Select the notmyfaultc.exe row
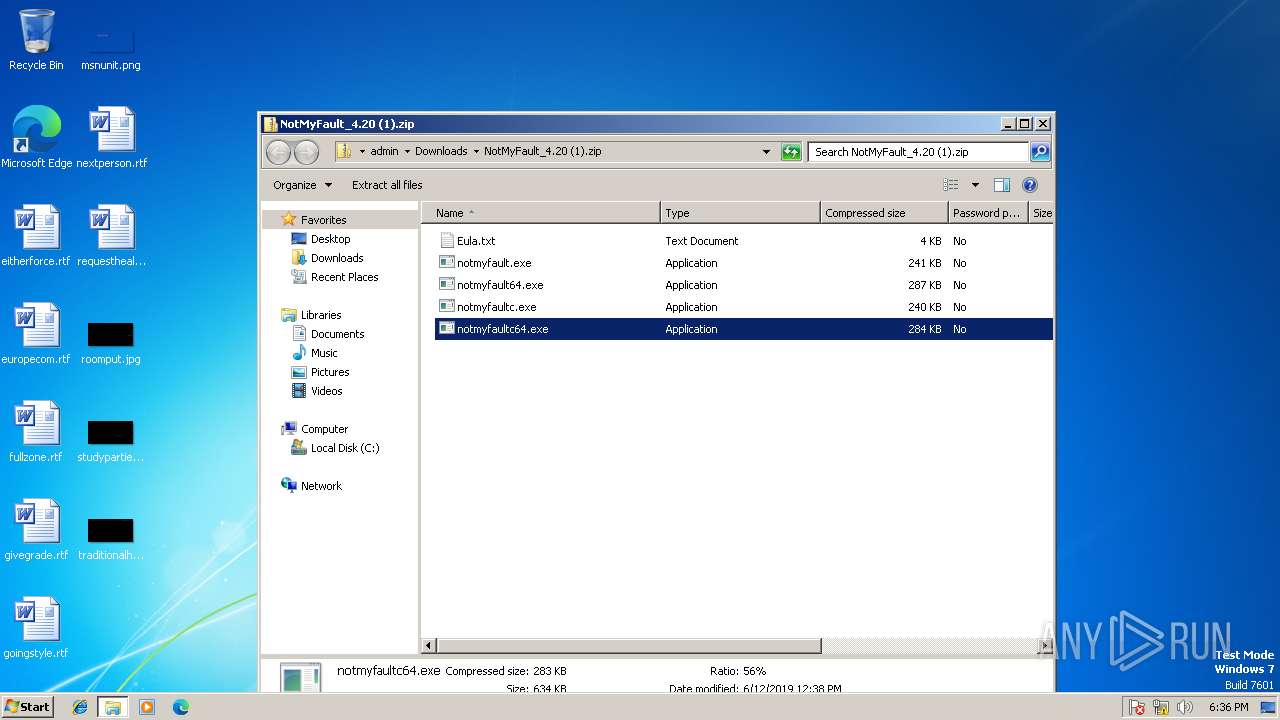This screenshot has height=720, width=1280. pyautogui.click(x=744, y=307)
